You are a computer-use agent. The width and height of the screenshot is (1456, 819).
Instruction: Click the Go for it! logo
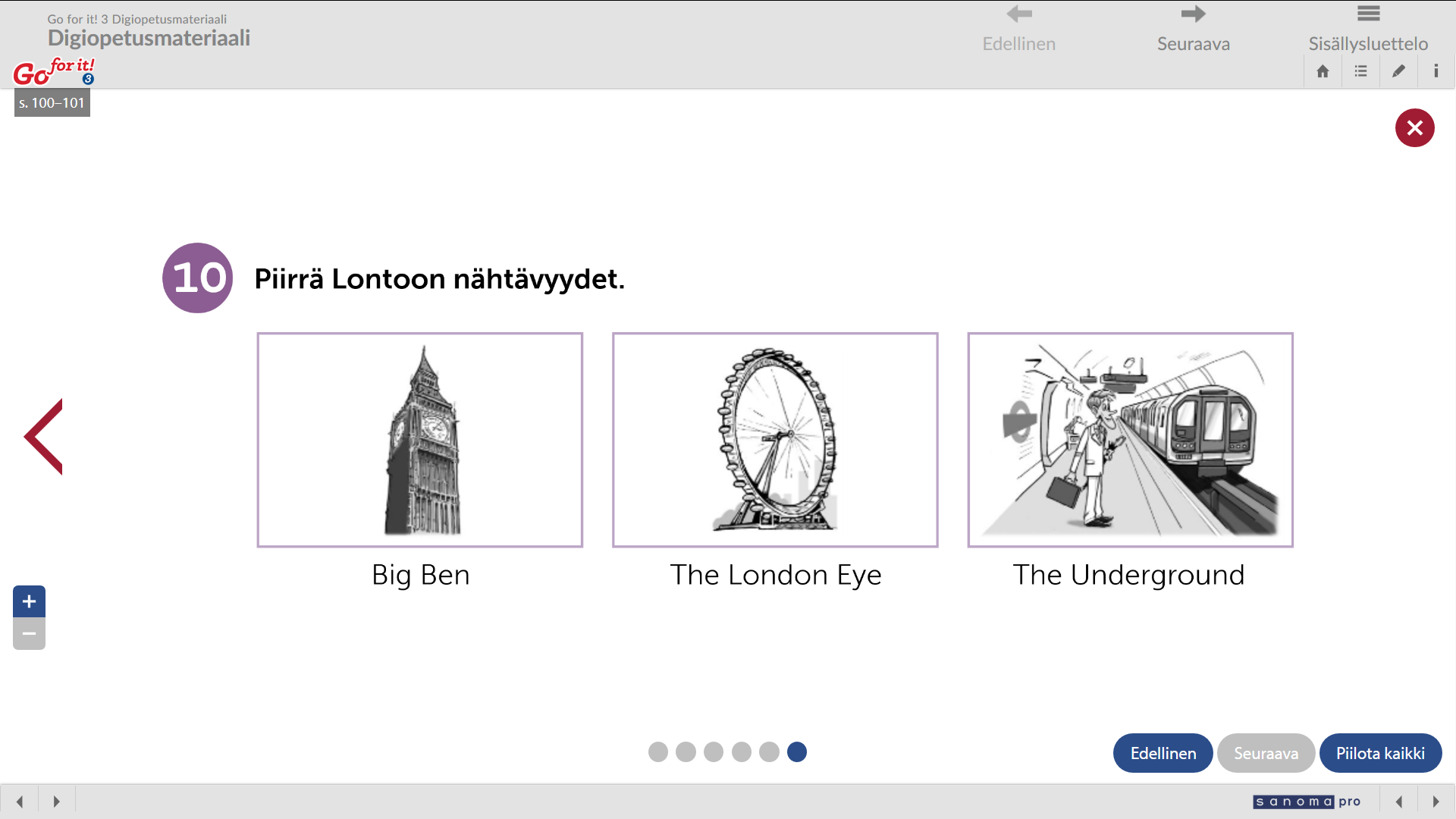[54, 72]
